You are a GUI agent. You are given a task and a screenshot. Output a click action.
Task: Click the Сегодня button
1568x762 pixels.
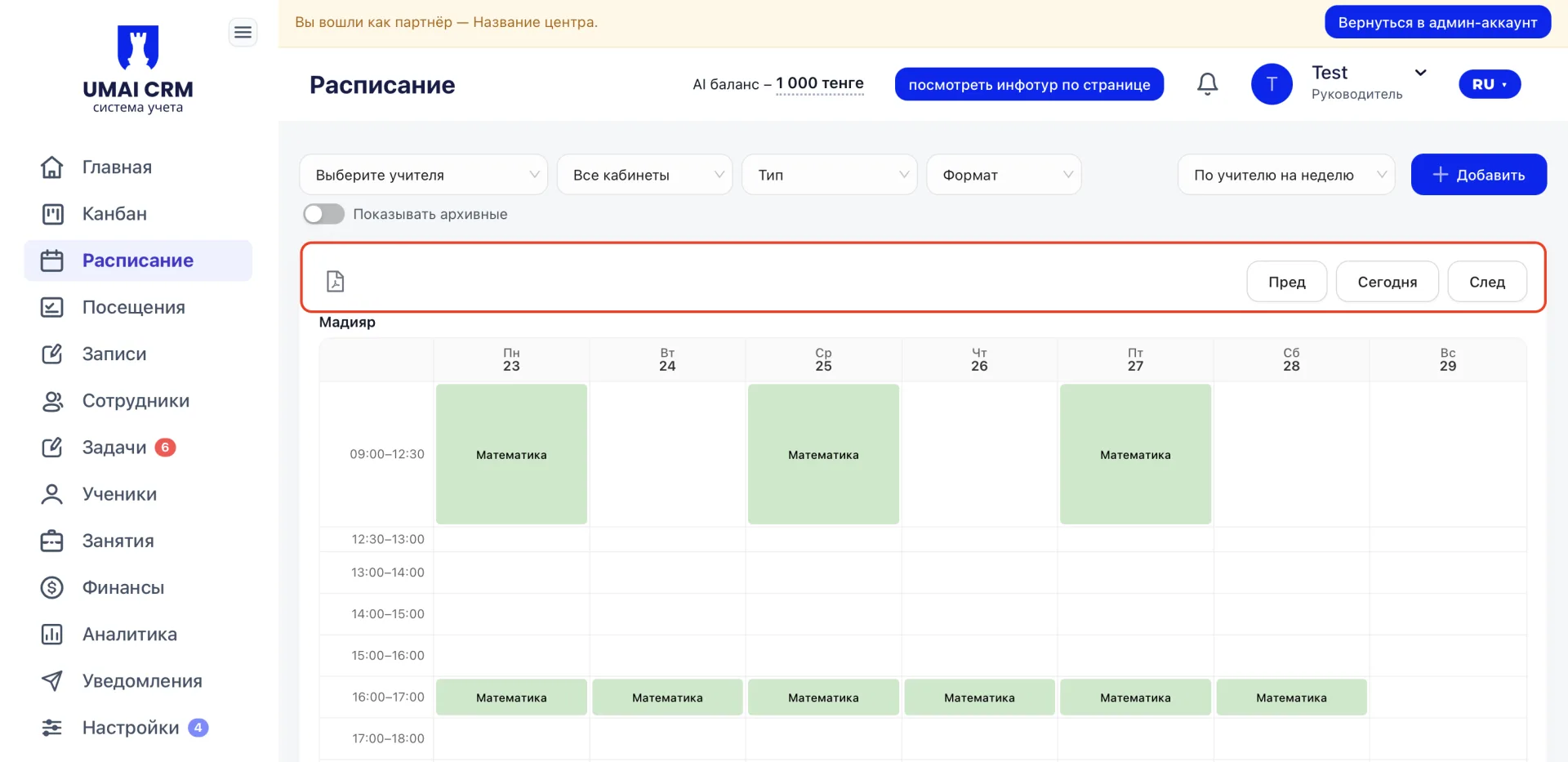point(1388,282)
